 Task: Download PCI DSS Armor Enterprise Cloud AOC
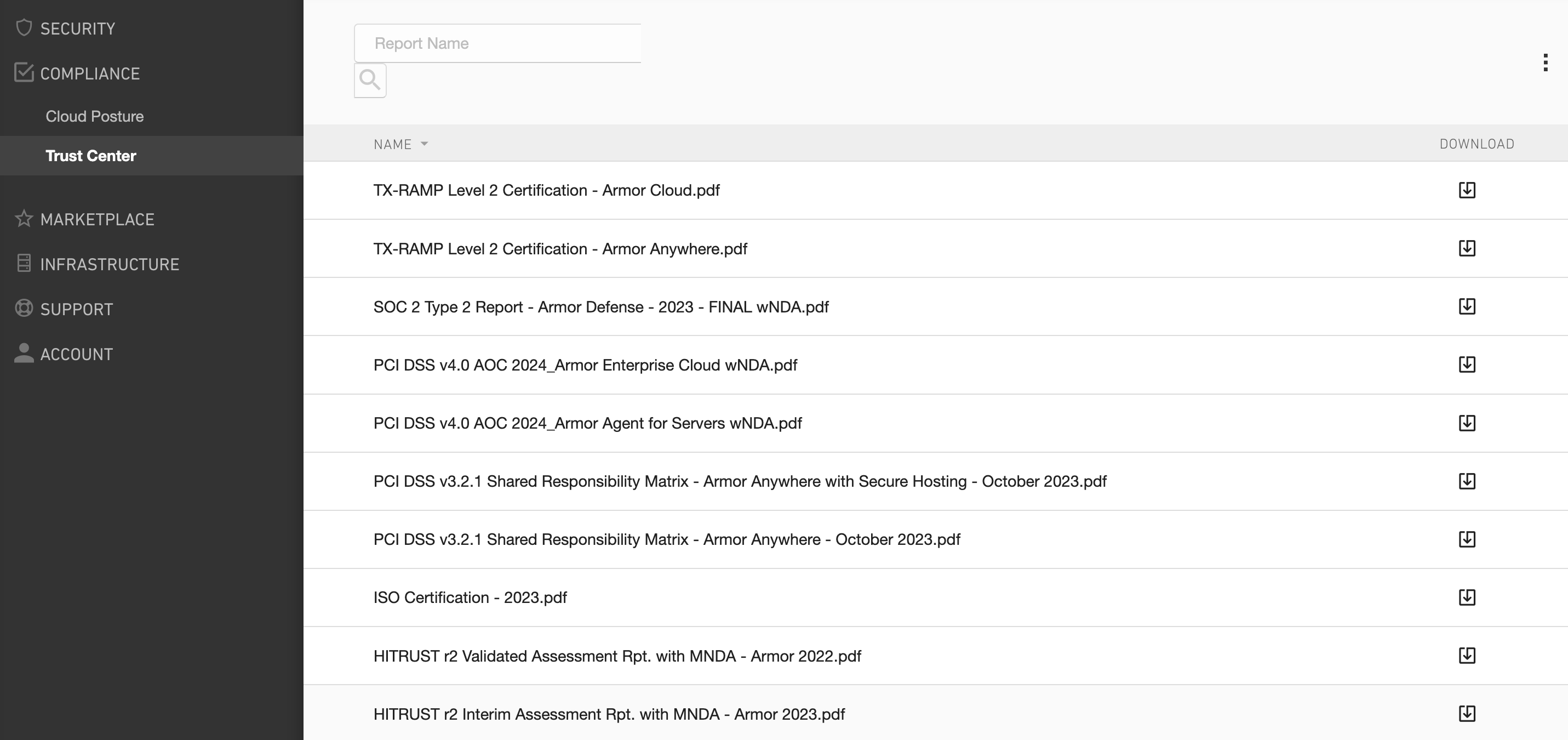1466,365
